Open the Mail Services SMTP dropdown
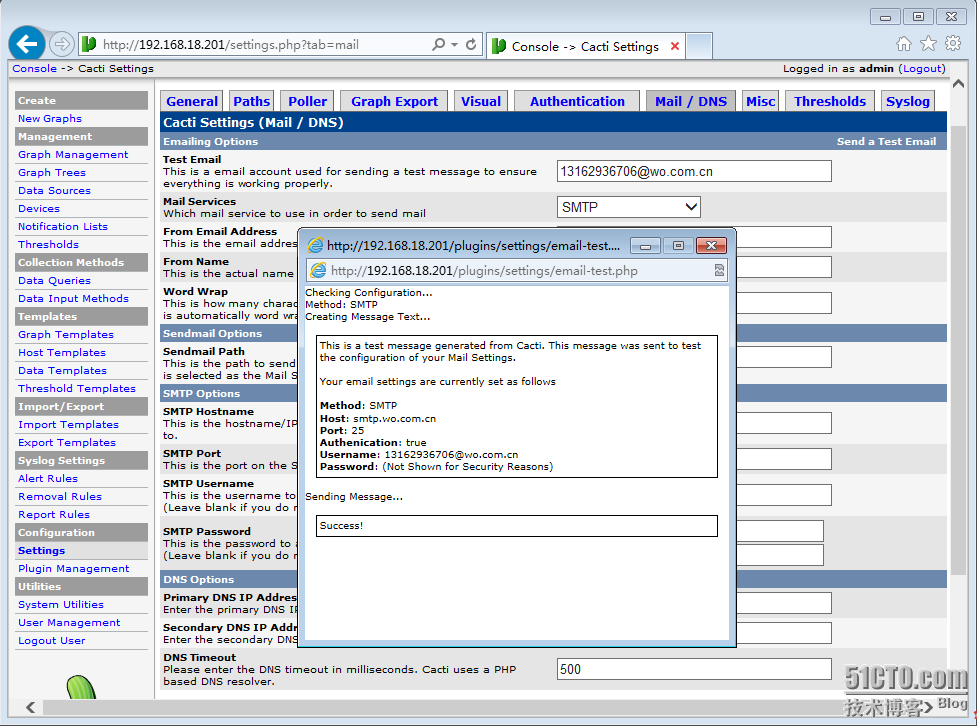977x726 pixels. (629, 207)
